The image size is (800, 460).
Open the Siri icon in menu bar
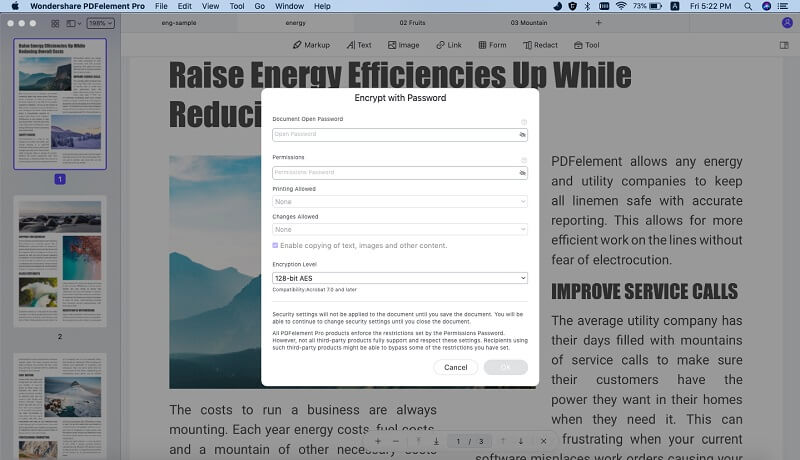point(766,6)
